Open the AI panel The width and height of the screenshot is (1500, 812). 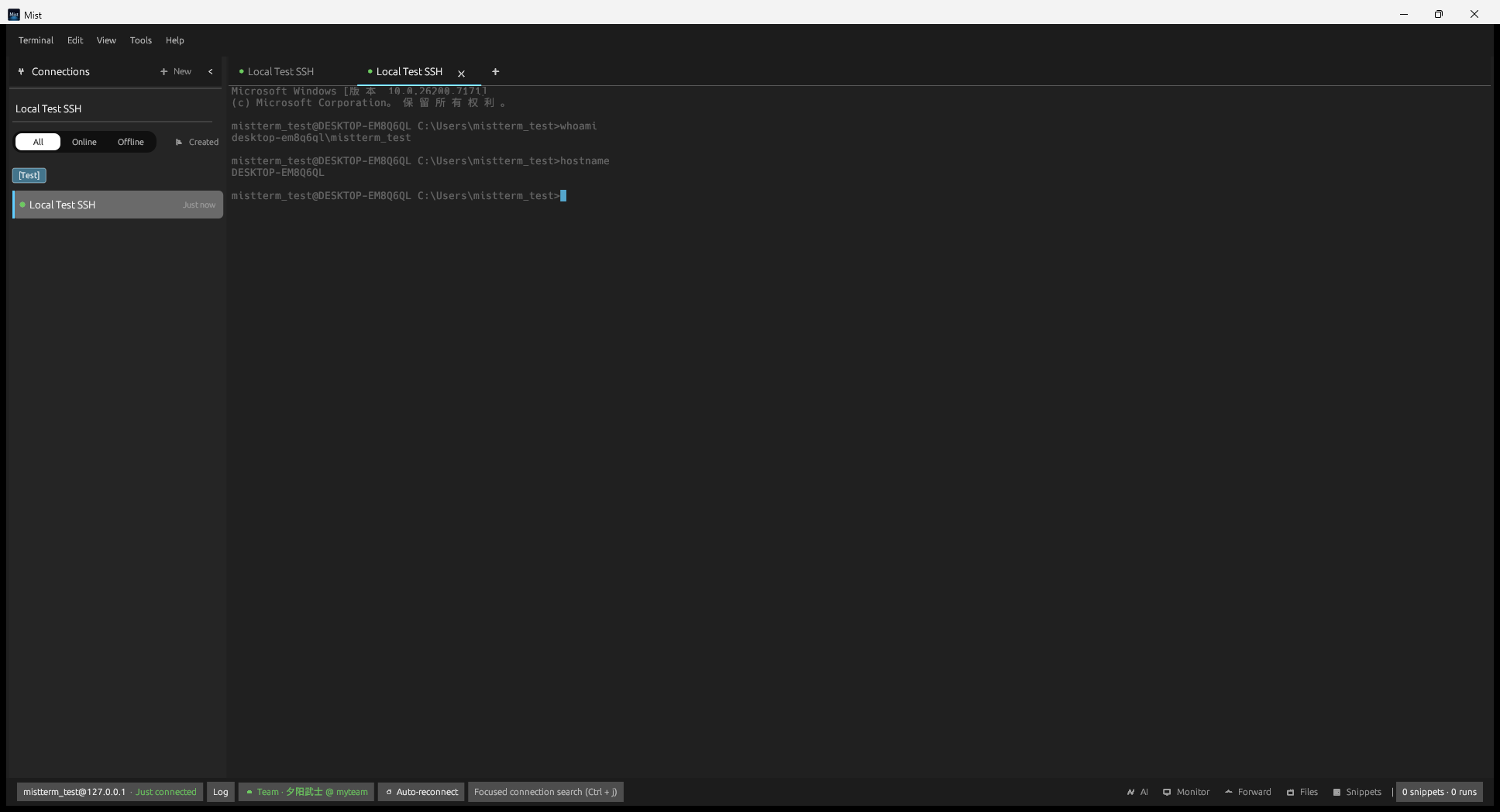(1137, 792)
